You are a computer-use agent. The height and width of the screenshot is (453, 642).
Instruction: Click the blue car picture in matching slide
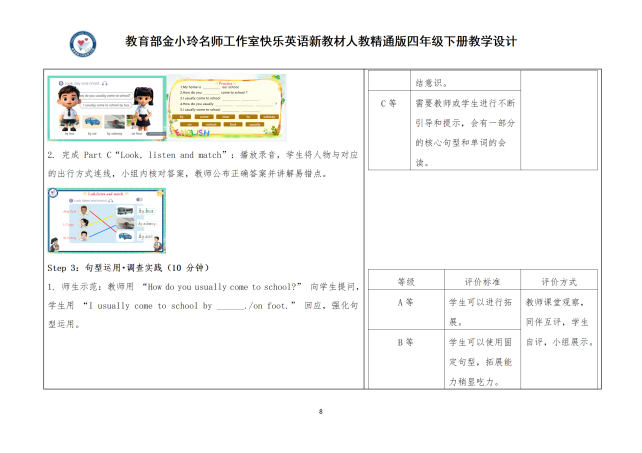(127, 236)
